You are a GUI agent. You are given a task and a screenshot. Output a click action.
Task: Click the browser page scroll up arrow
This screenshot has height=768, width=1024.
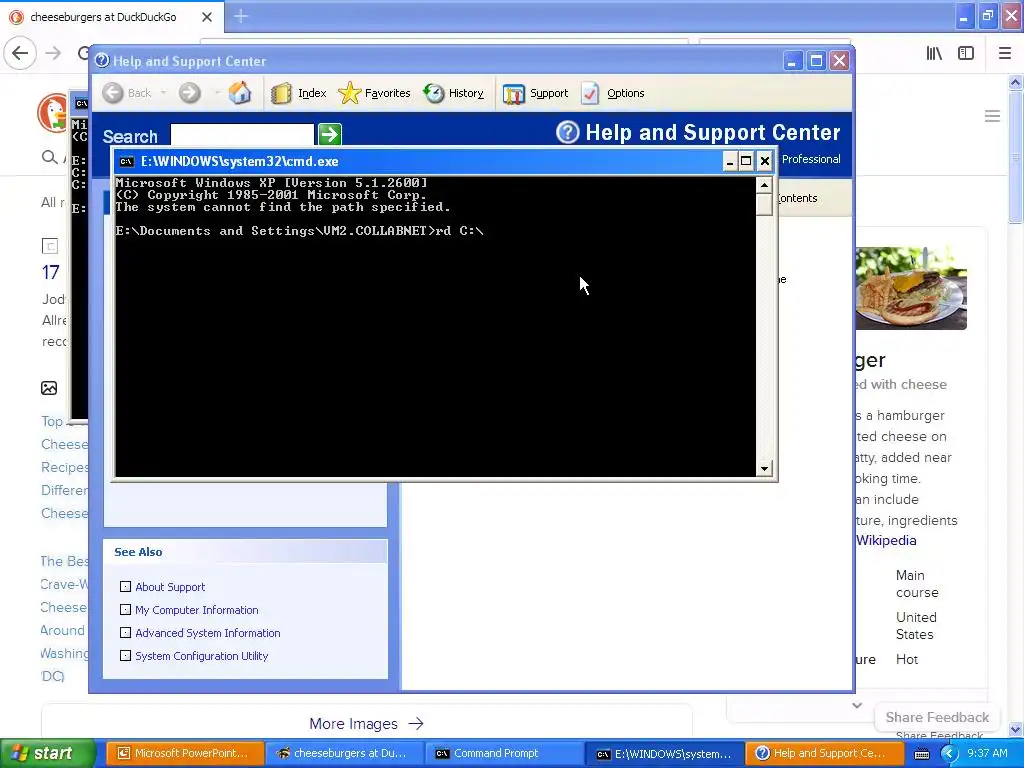click(1016, 82)
